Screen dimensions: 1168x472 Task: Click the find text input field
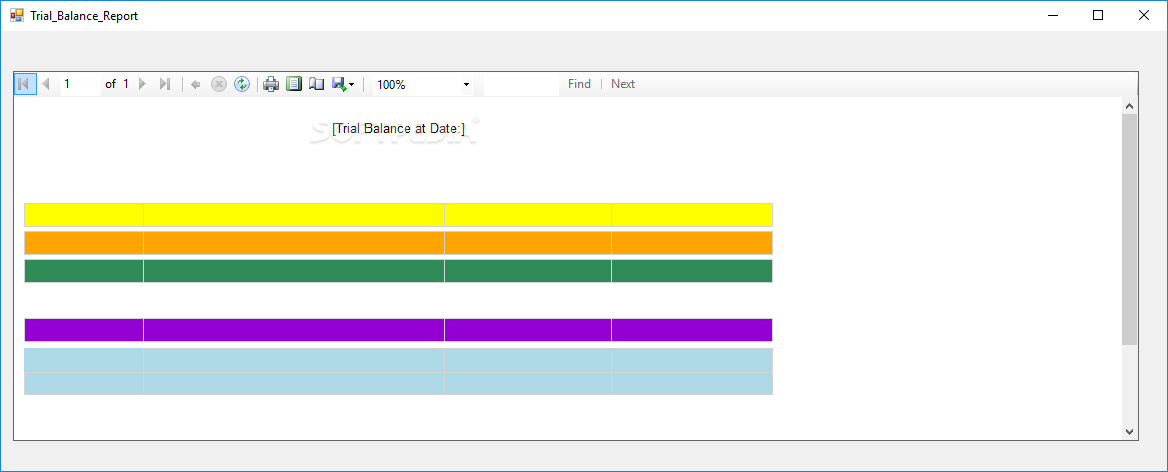click(x=521, y=84)
